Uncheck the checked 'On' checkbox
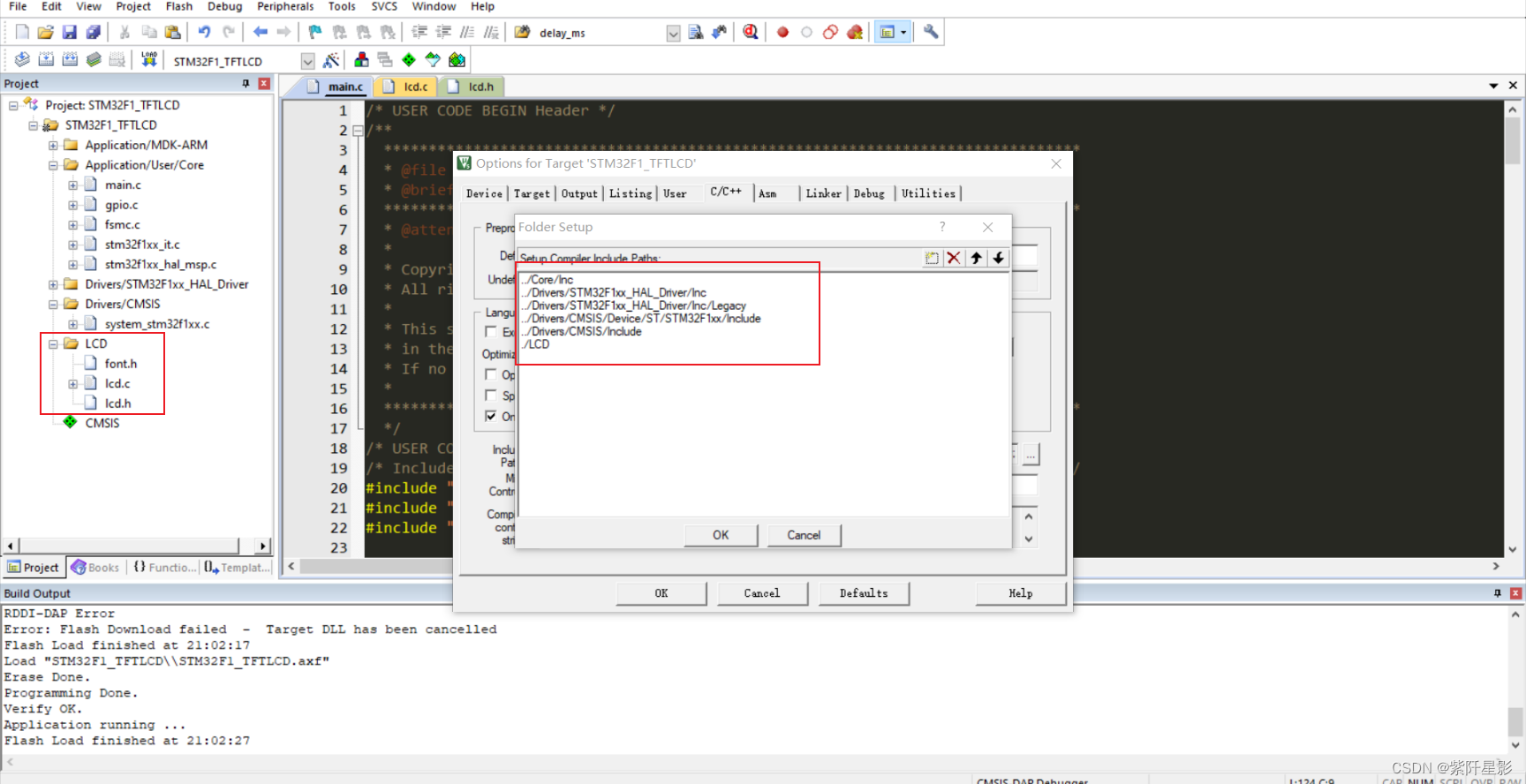Screen dimensions: 1526x784 [x=491, y=416]
